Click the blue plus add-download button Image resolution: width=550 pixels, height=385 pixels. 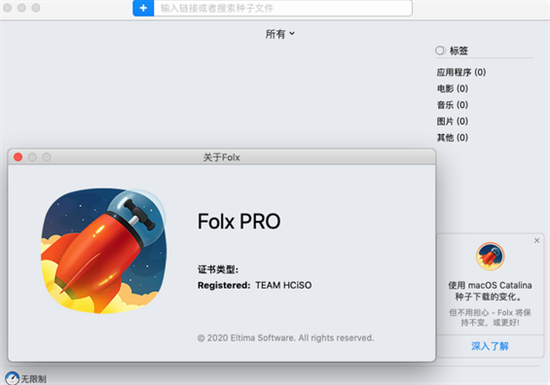point(143,8)
